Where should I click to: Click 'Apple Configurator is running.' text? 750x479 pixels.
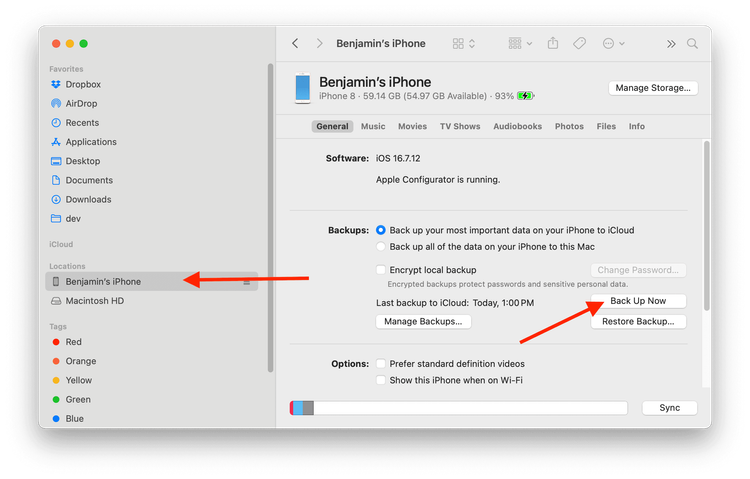pos(438,179)
